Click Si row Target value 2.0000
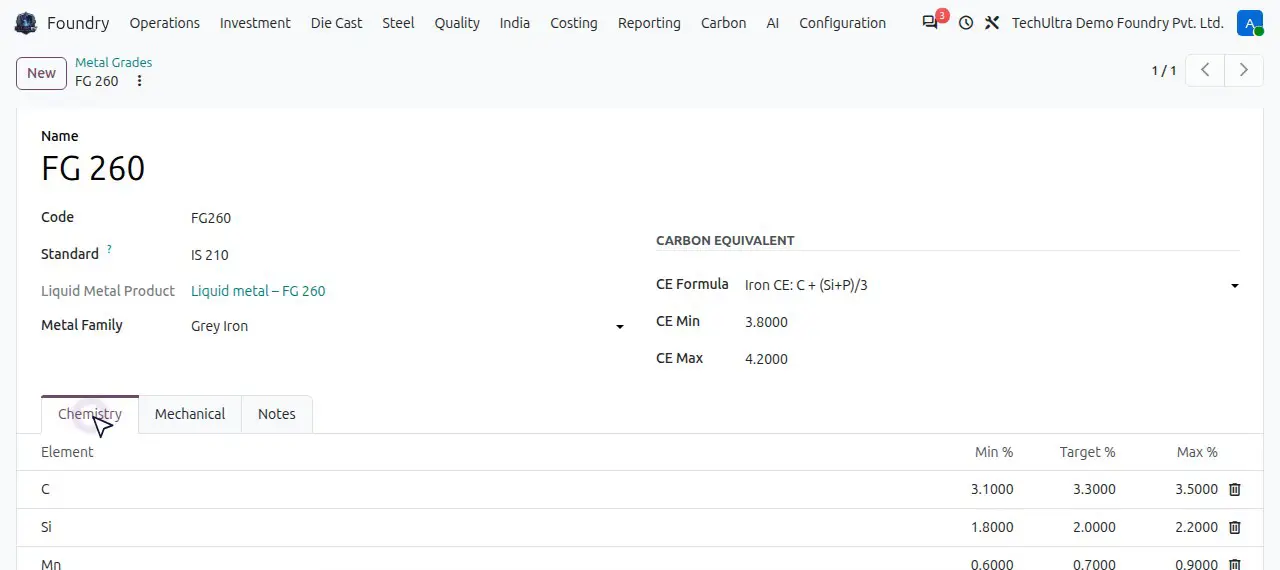1280x570 pixels. (x=1094, y=527)
